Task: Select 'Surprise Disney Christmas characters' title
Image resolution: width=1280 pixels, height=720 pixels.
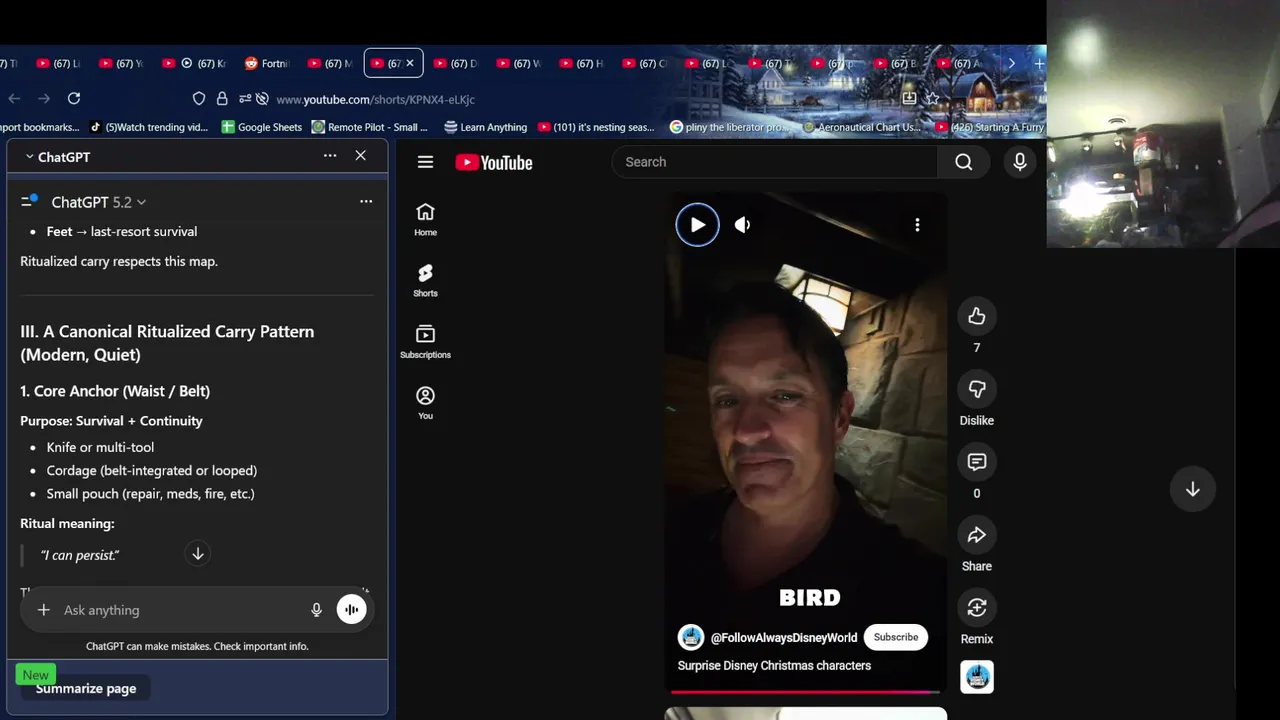Action: [774, 665]
